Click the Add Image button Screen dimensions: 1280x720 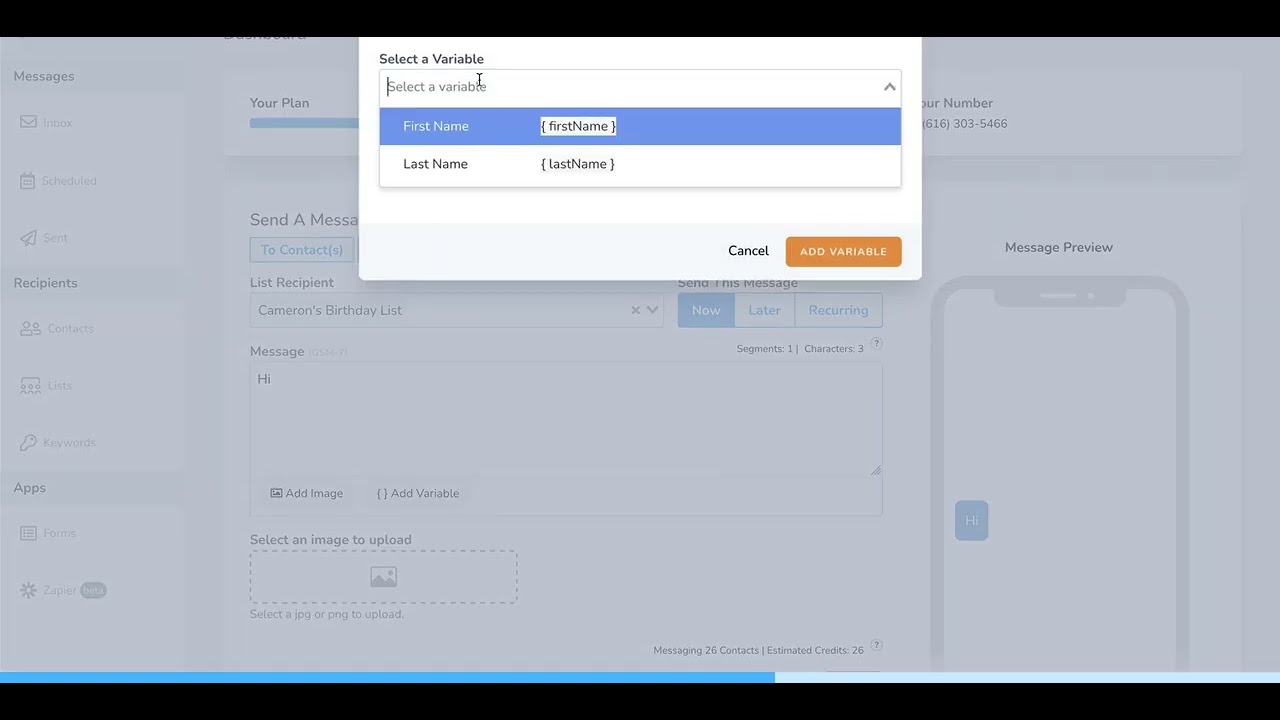click(307, 493)
